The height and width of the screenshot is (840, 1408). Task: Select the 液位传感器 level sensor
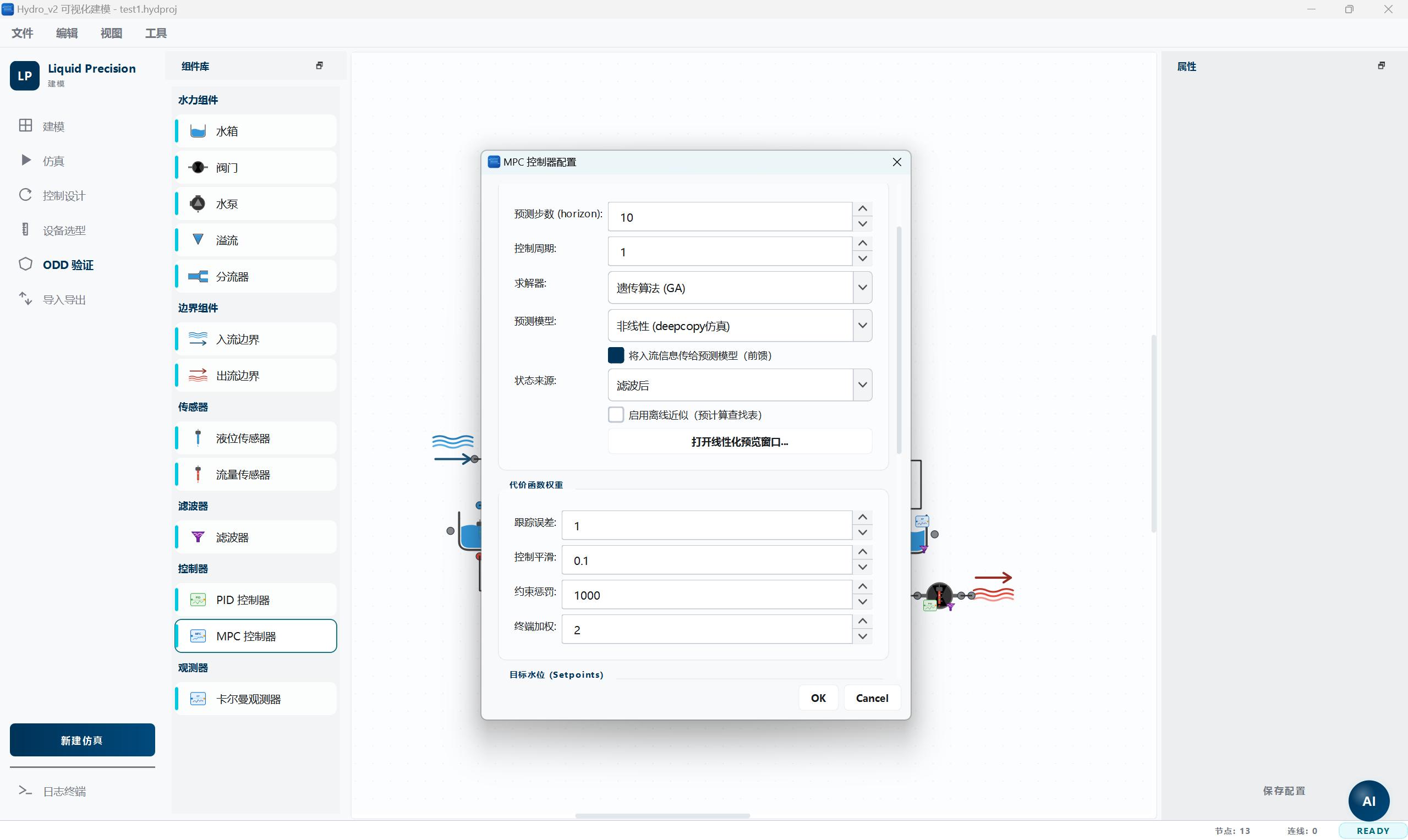[x=255, y=438]
